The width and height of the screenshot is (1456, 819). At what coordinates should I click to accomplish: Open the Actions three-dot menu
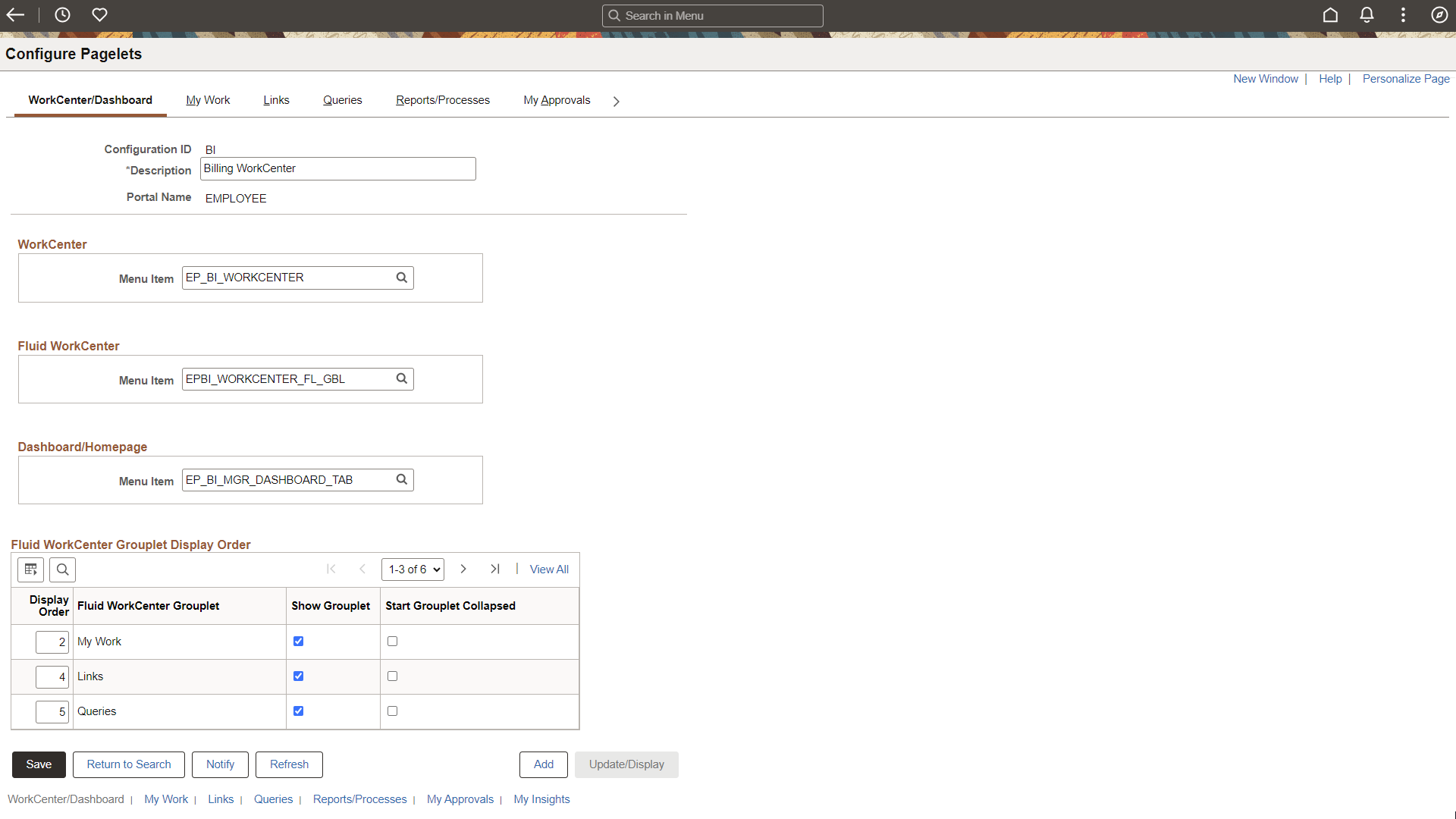pos(1402,14)
